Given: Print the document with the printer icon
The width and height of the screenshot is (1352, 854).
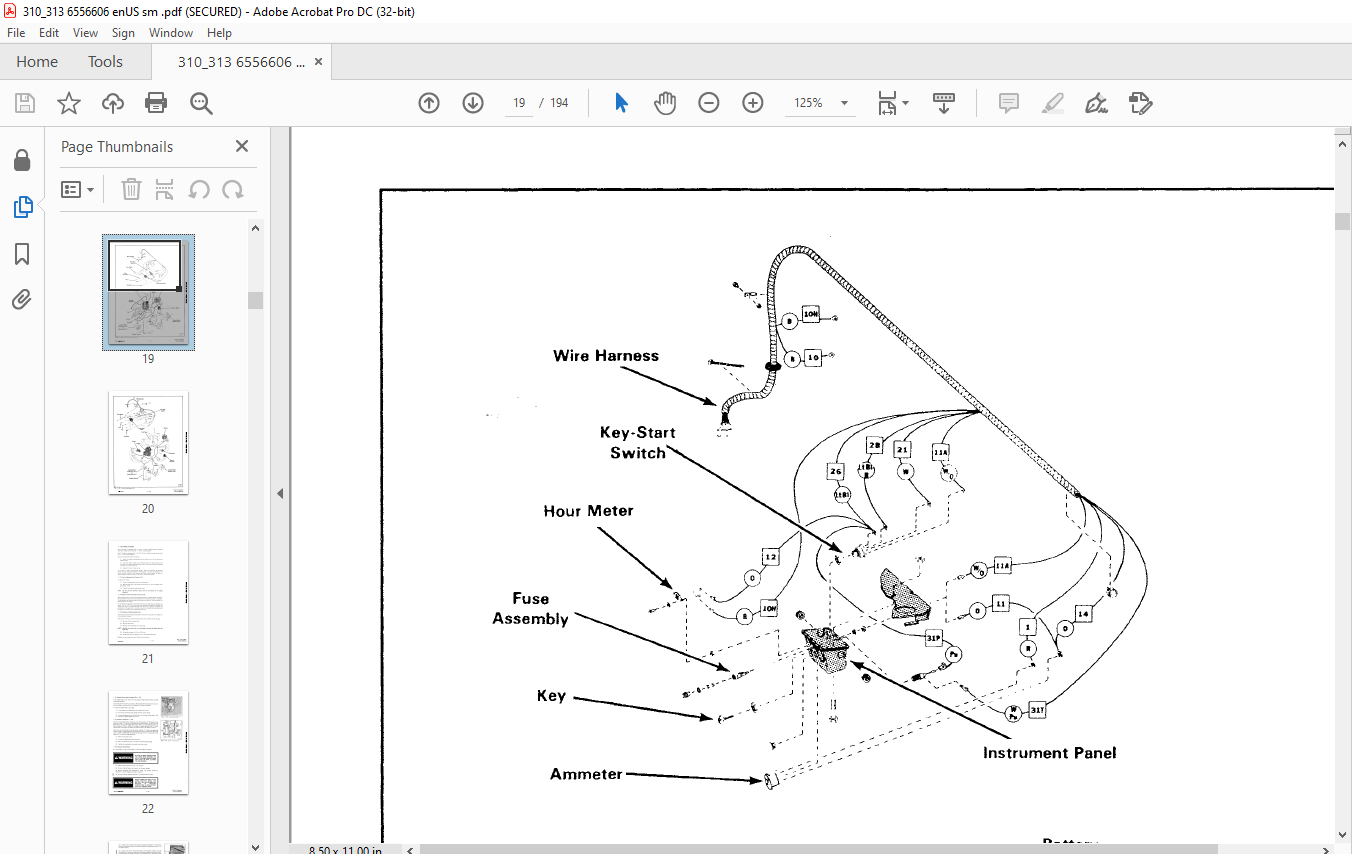Looking at the screenshot, I should [x=156, y=103].
